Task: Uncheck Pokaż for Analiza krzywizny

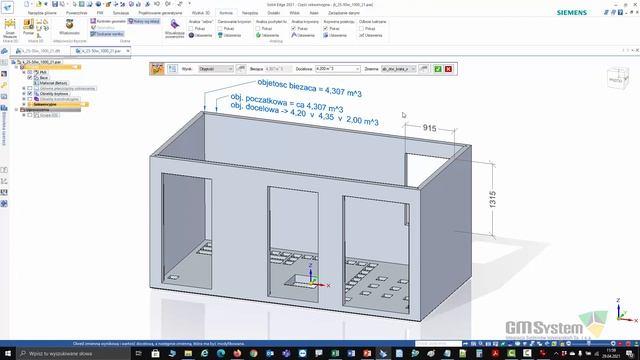Action: (293, 29)
